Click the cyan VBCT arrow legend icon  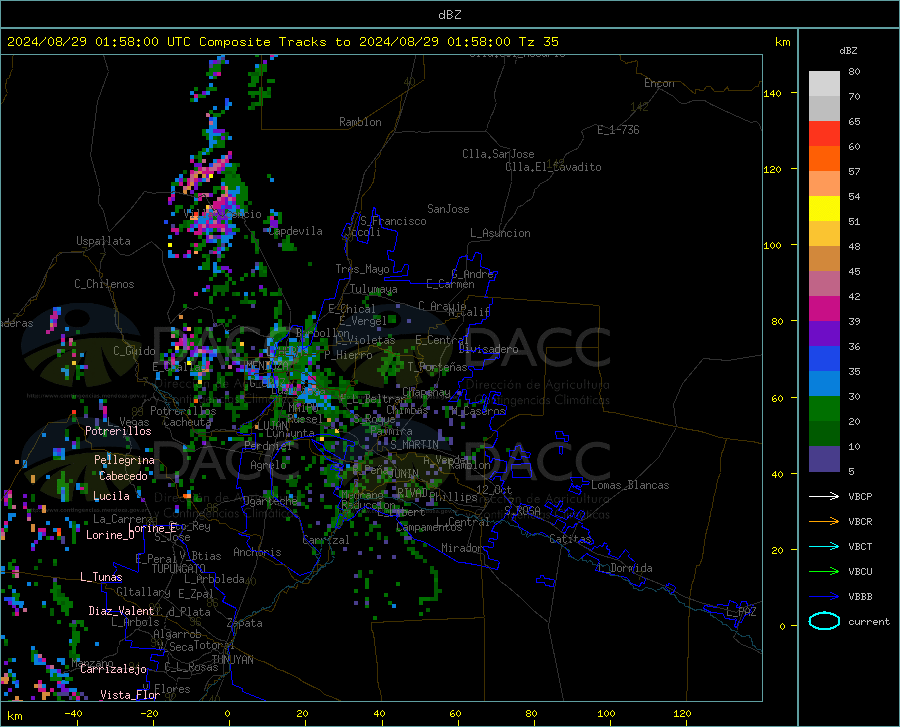pyautogui.click(x=824, y=546)
